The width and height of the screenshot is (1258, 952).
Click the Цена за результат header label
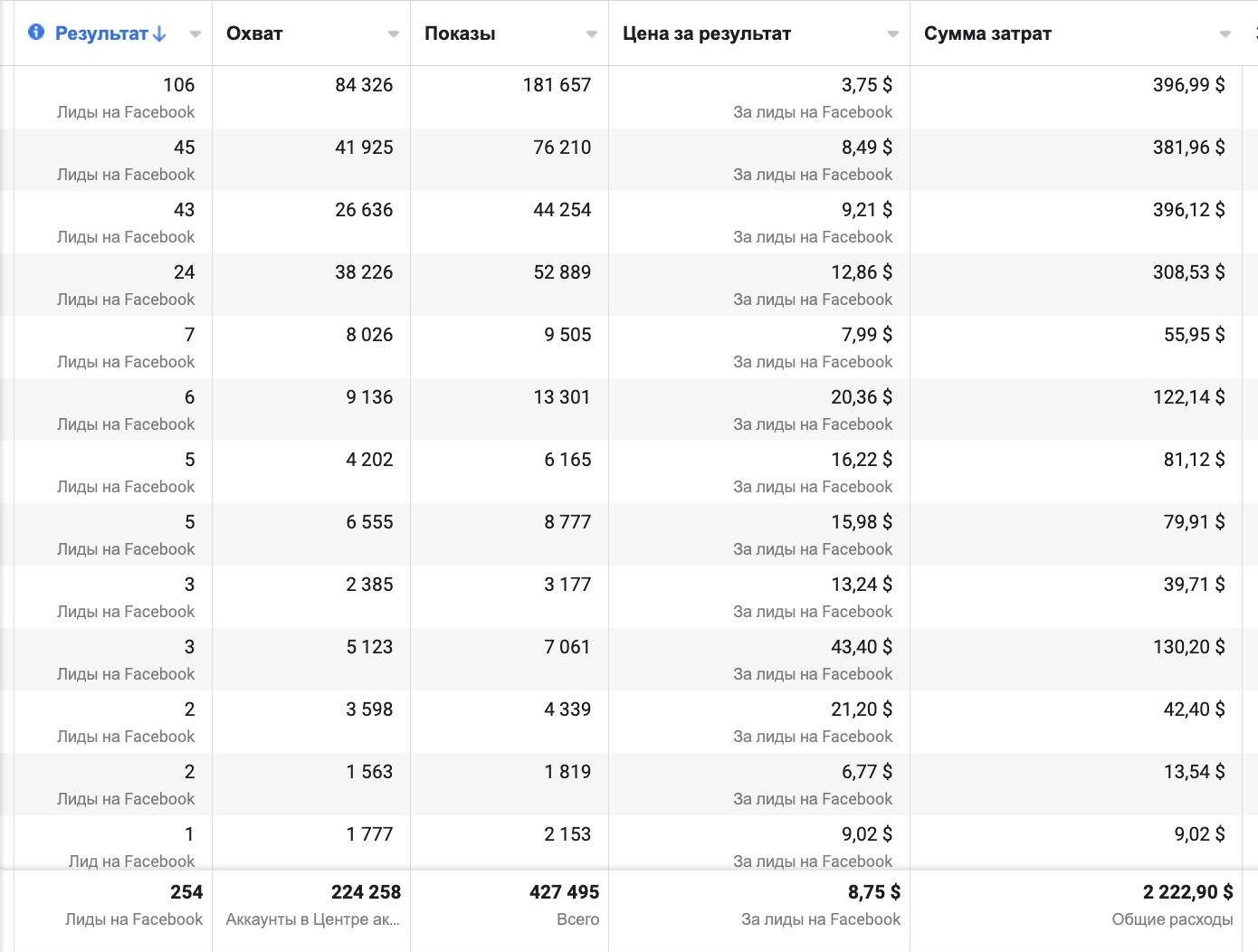point(707,33)
